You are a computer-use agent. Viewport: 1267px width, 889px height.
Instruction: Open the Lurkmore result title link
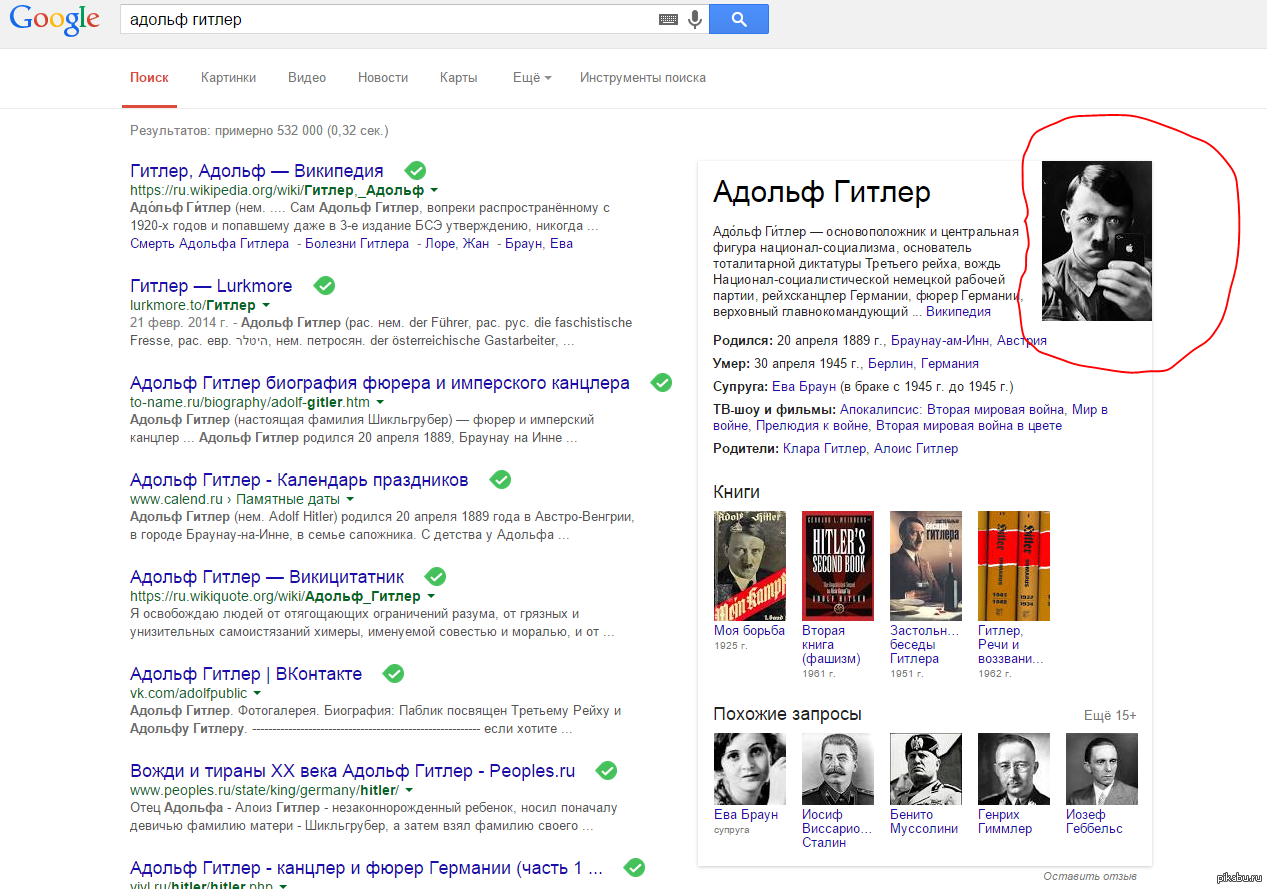click(211, 286)
